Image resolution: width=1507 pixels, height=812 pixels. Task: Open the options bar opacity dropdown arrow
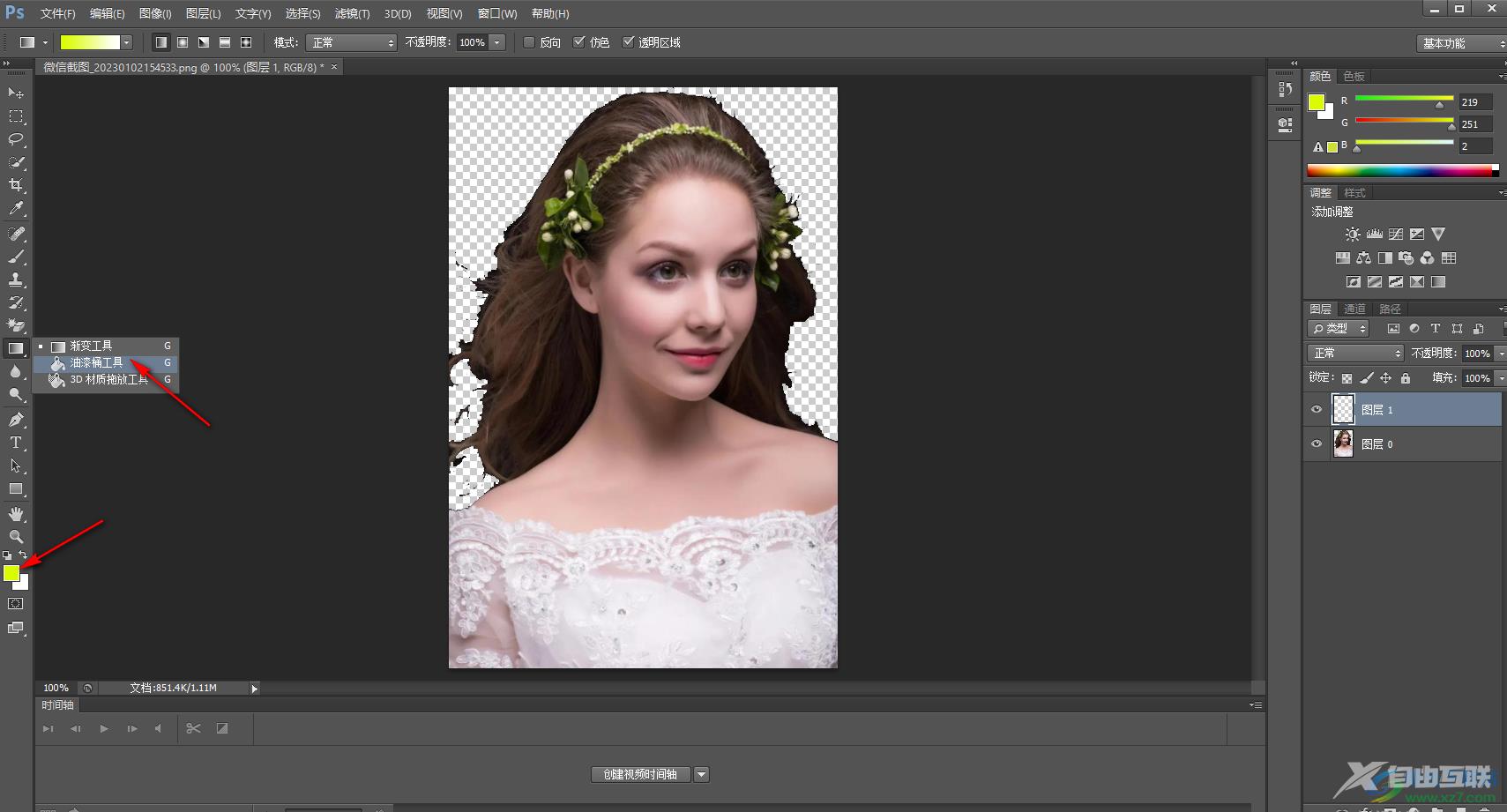497,42
